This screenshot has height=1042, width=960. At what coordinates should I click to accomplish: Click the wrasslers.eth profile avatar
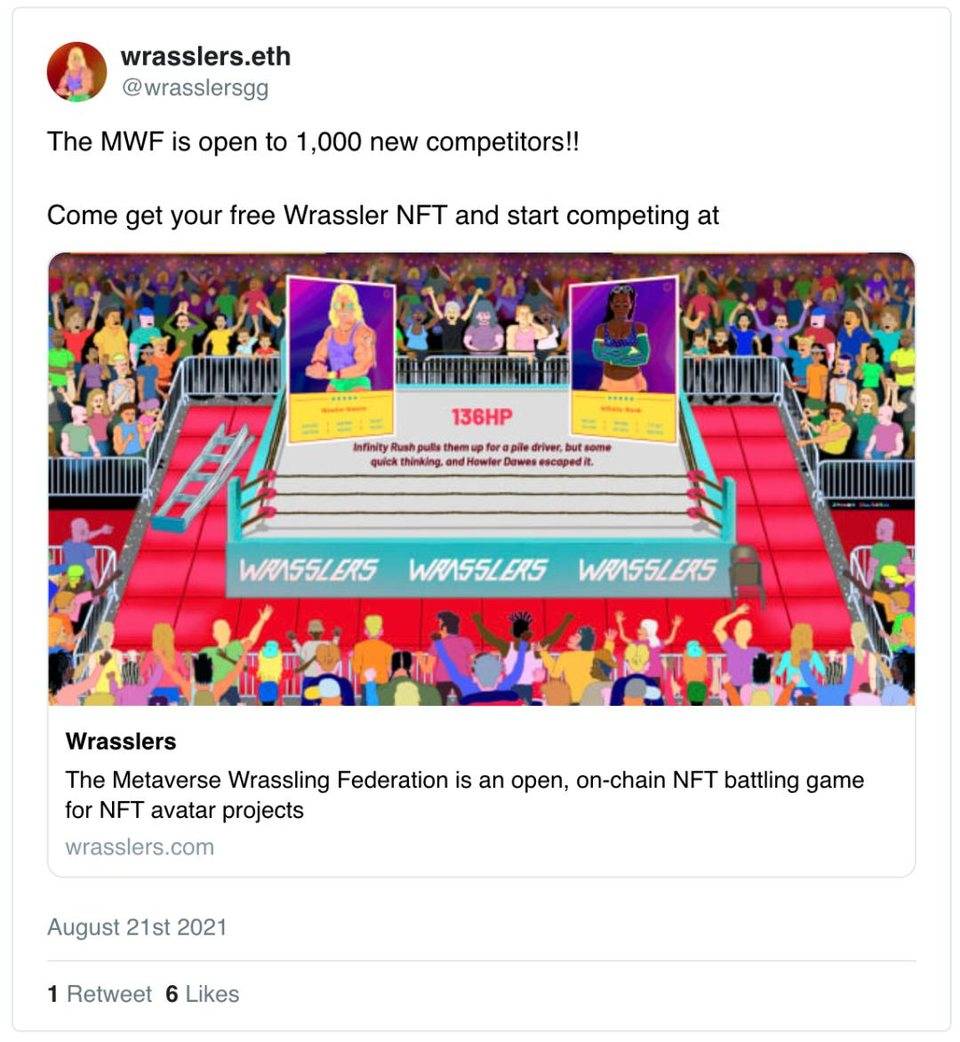[x=77, y=72]
